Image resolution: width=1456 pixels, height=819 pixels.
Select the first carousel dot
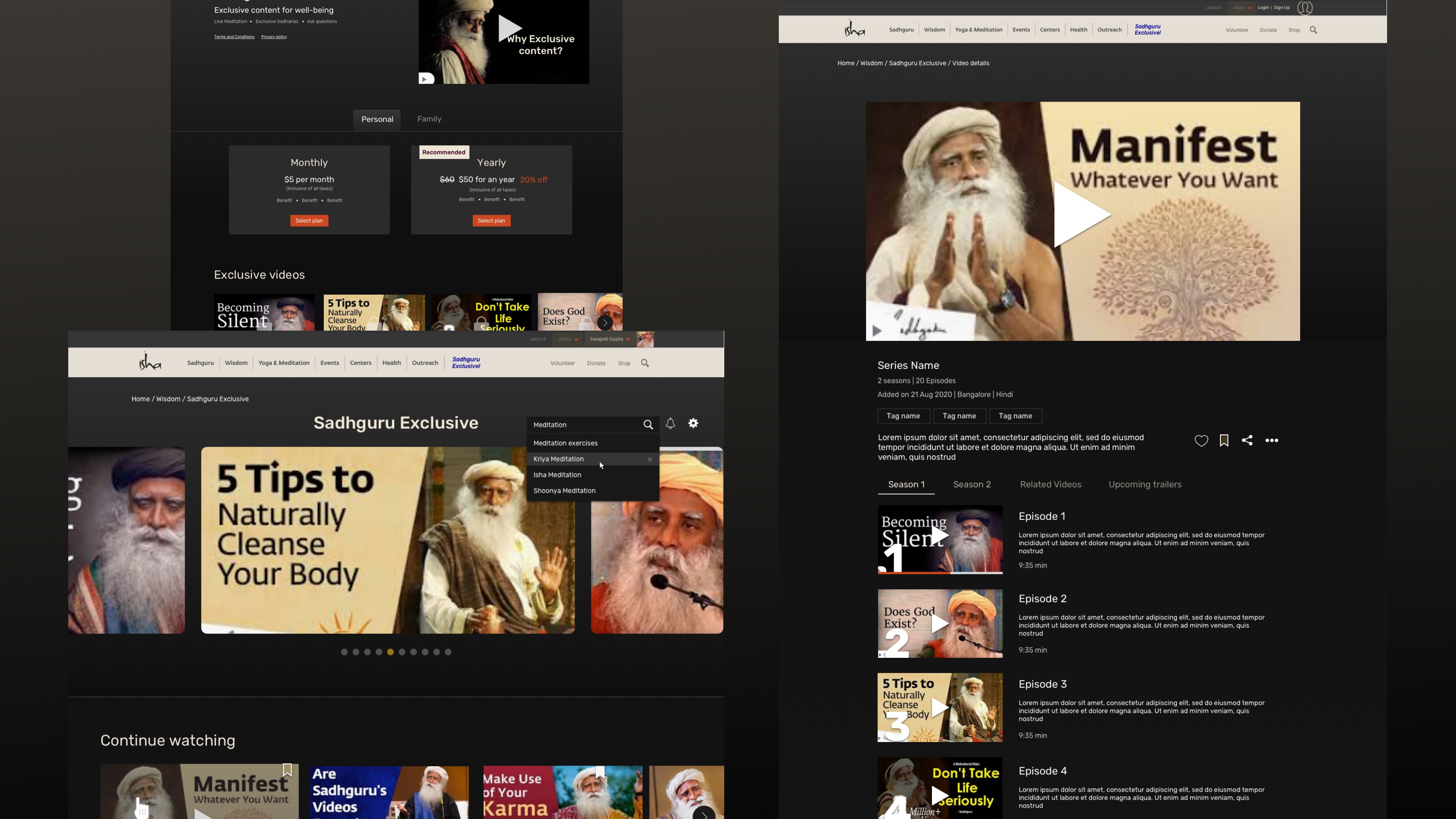pyautogui.click(x=344, y=652)
